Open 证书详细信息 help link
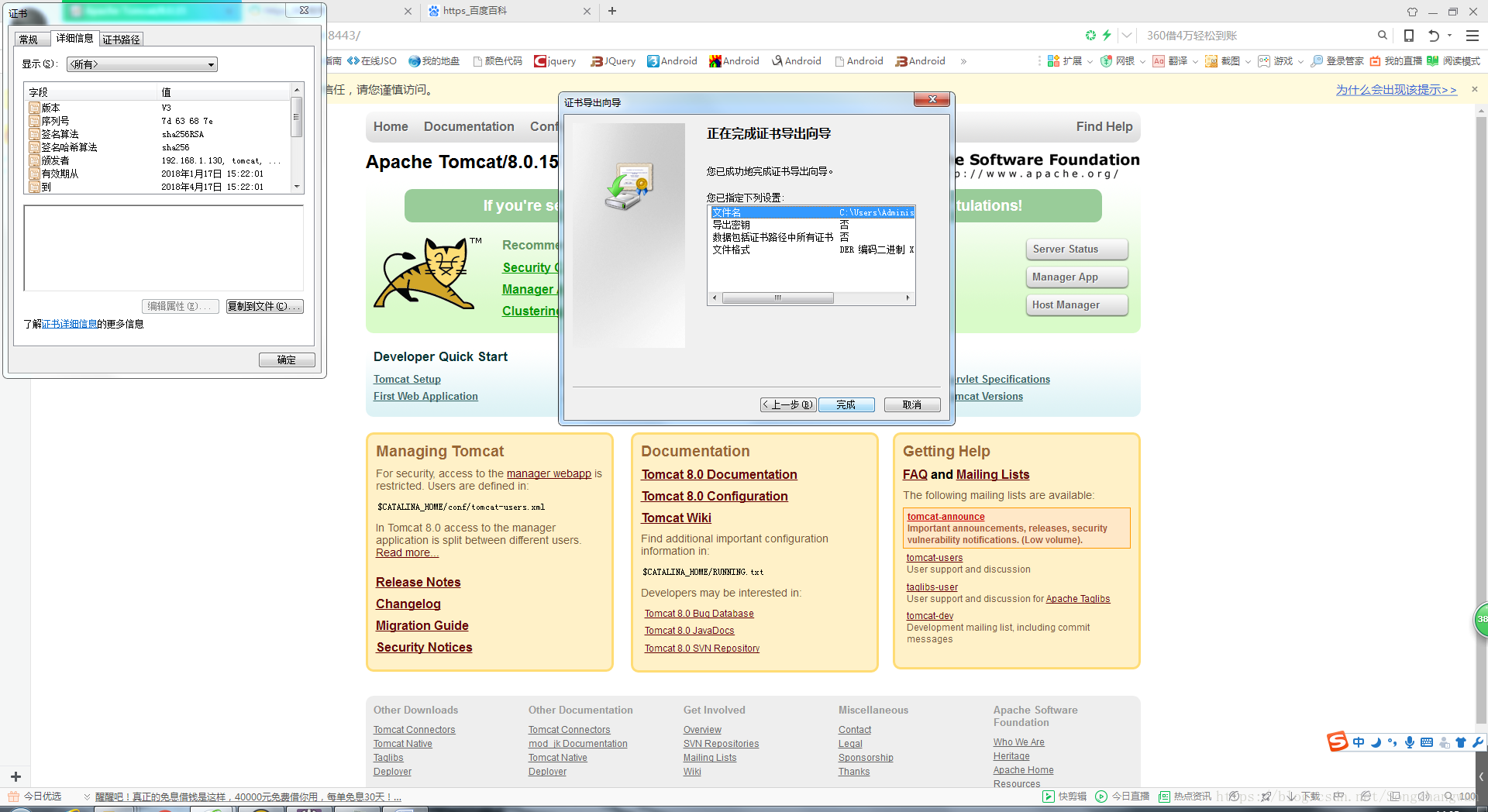 click(70, 324)
